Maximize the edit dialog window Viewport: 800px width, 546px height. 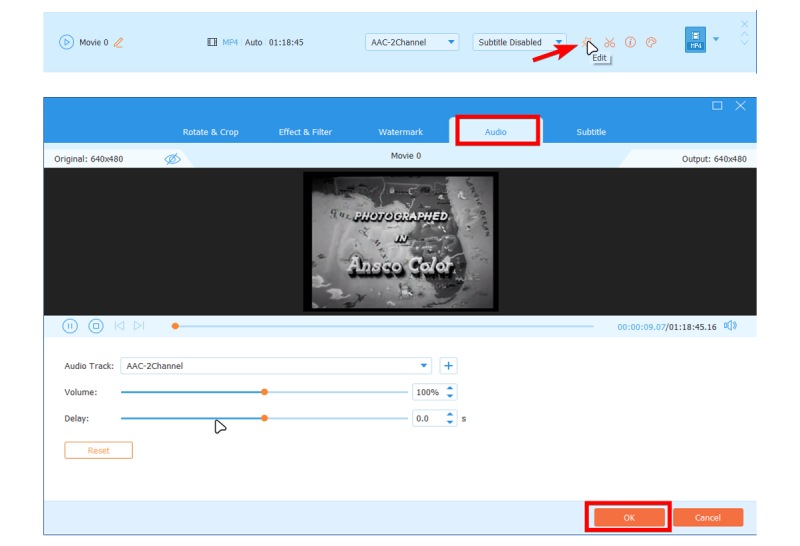[717, 106]
